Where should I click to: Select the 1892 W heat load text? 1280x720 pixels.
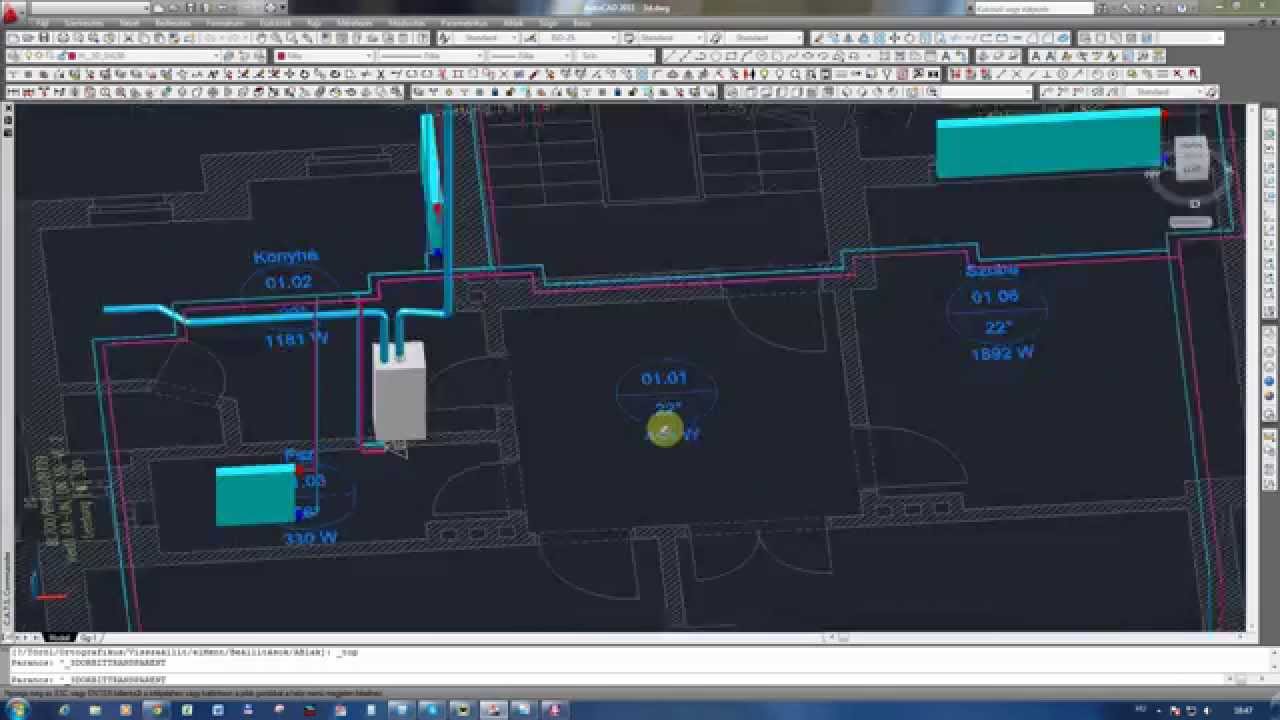pyautogui.click(x=1002, y=353)
